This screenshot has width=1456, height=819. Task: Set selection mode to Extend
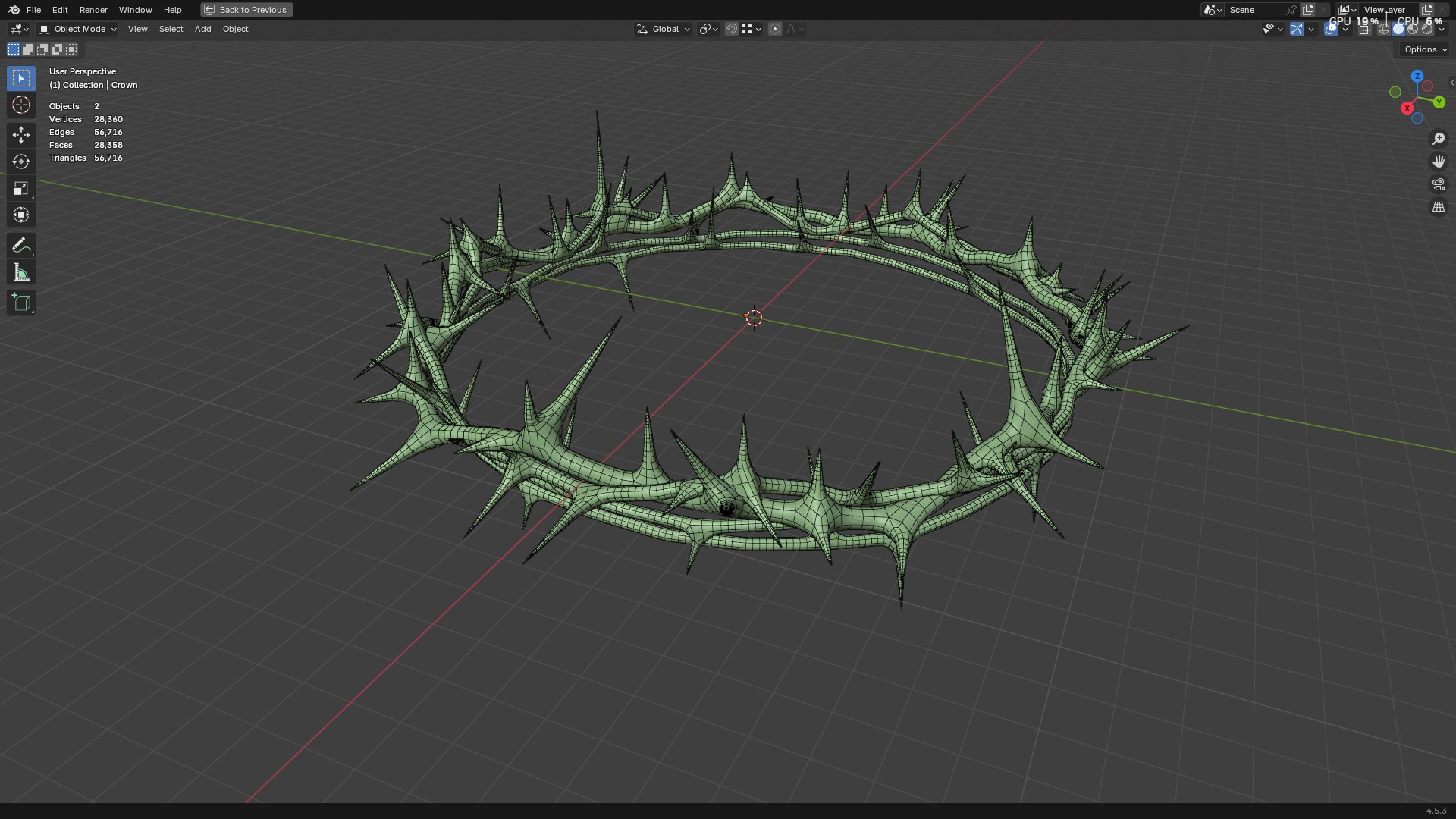click(28, 49)
